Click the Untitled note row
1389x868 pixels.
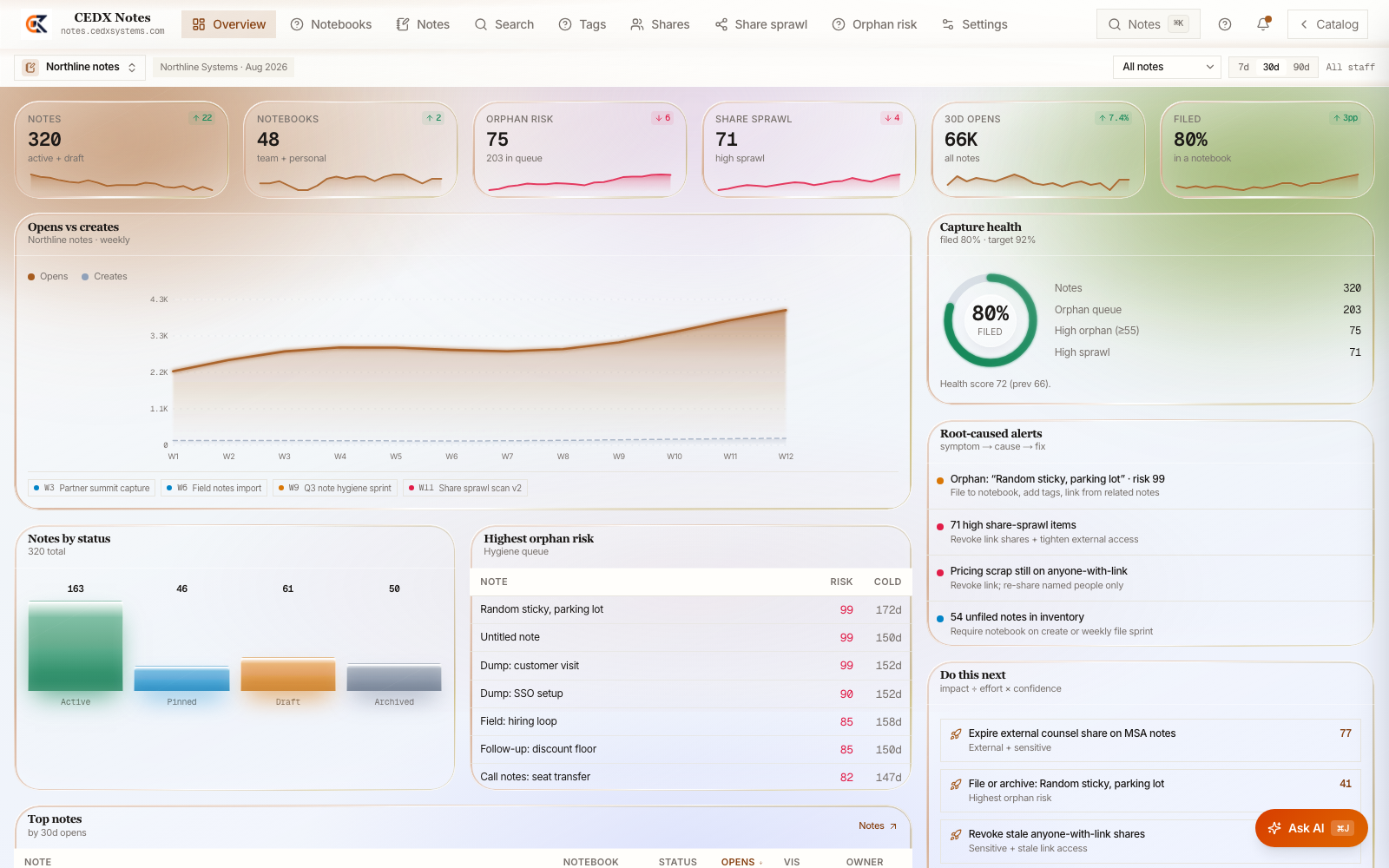click(690, 637)
